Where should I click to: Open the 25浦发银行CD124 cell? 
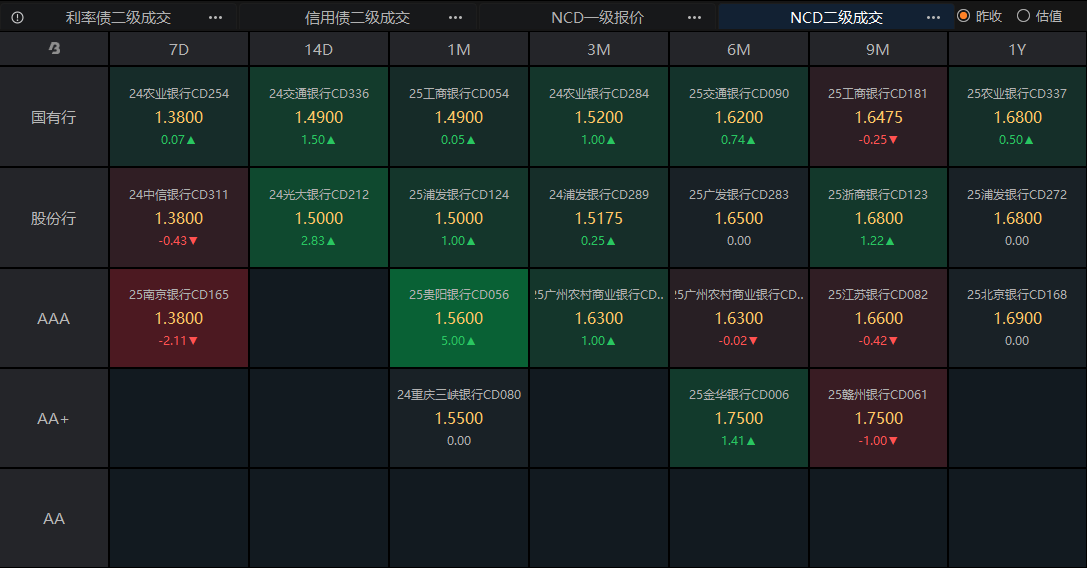click(459, 218)
